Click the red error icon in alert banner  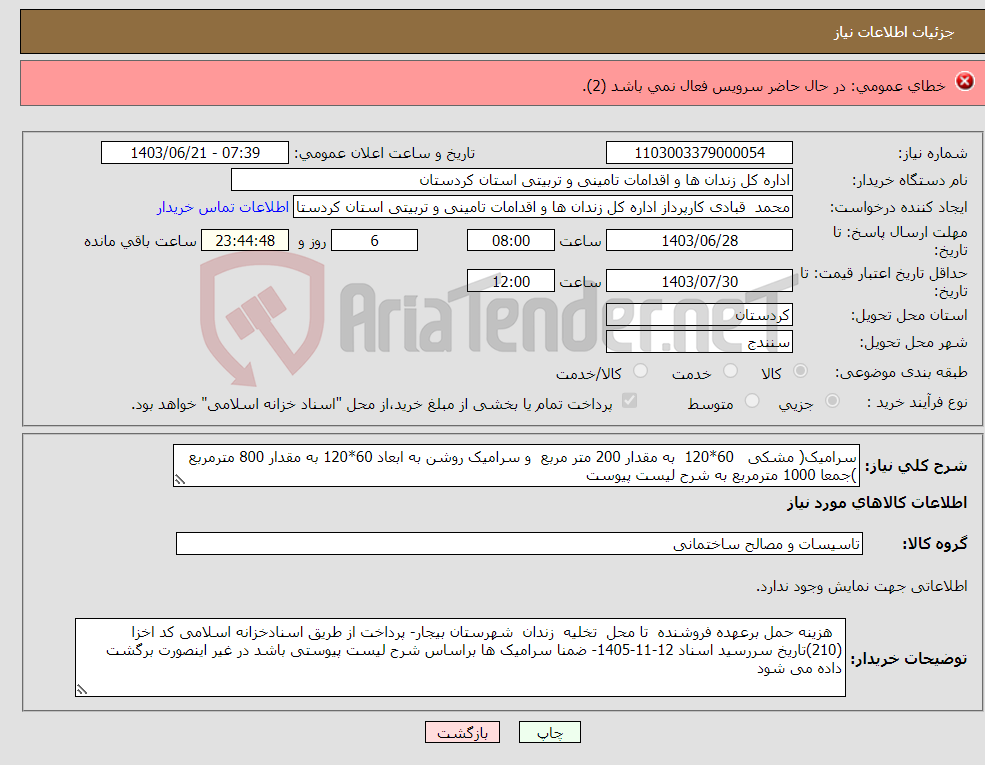(964, 82)
